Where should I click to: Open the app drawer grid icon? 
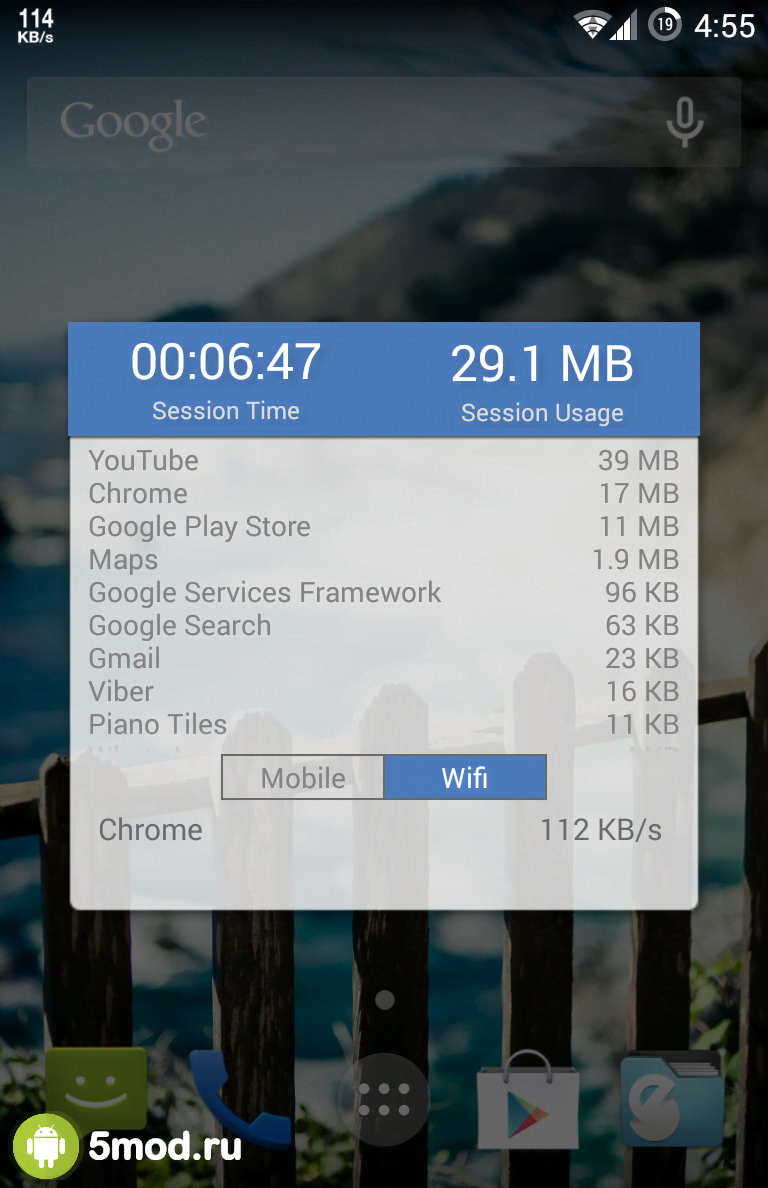[x=384, y=1099]
